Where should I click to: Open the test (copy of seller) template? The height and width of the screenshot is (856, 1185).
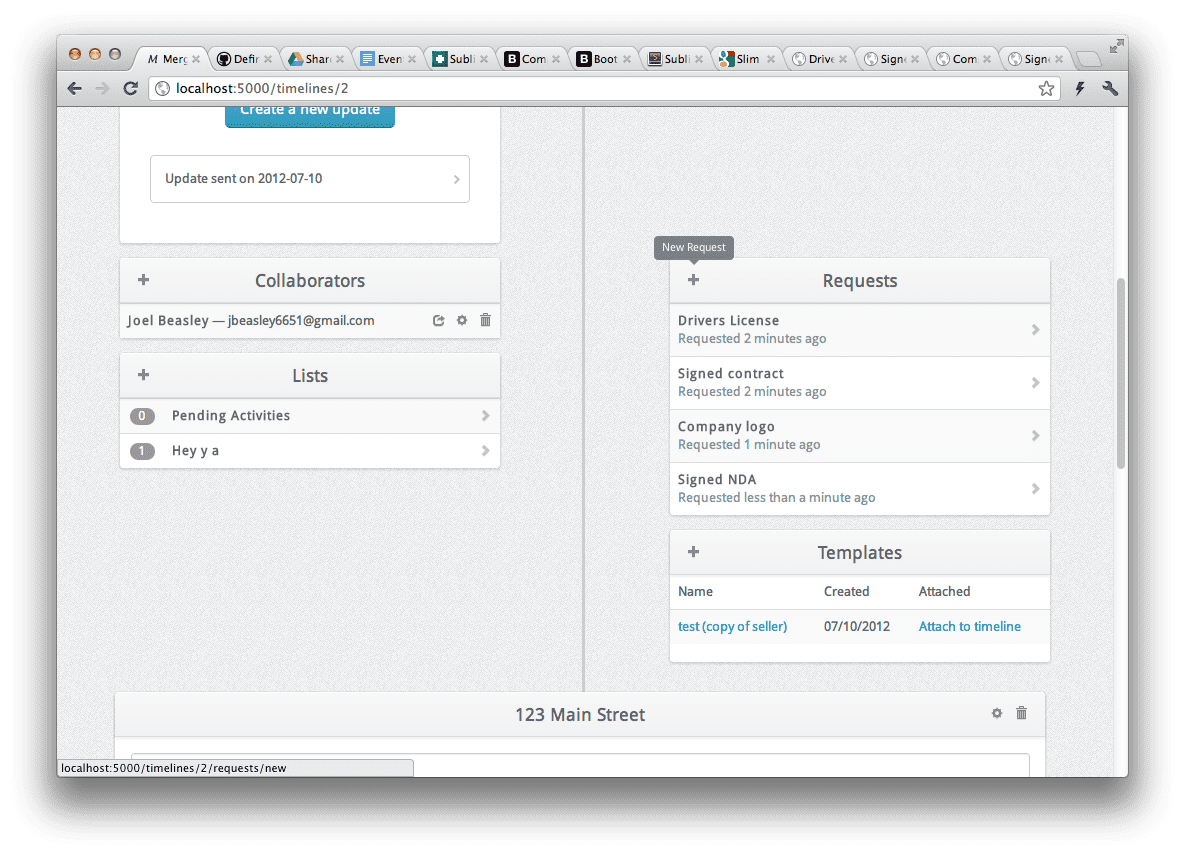732,626
